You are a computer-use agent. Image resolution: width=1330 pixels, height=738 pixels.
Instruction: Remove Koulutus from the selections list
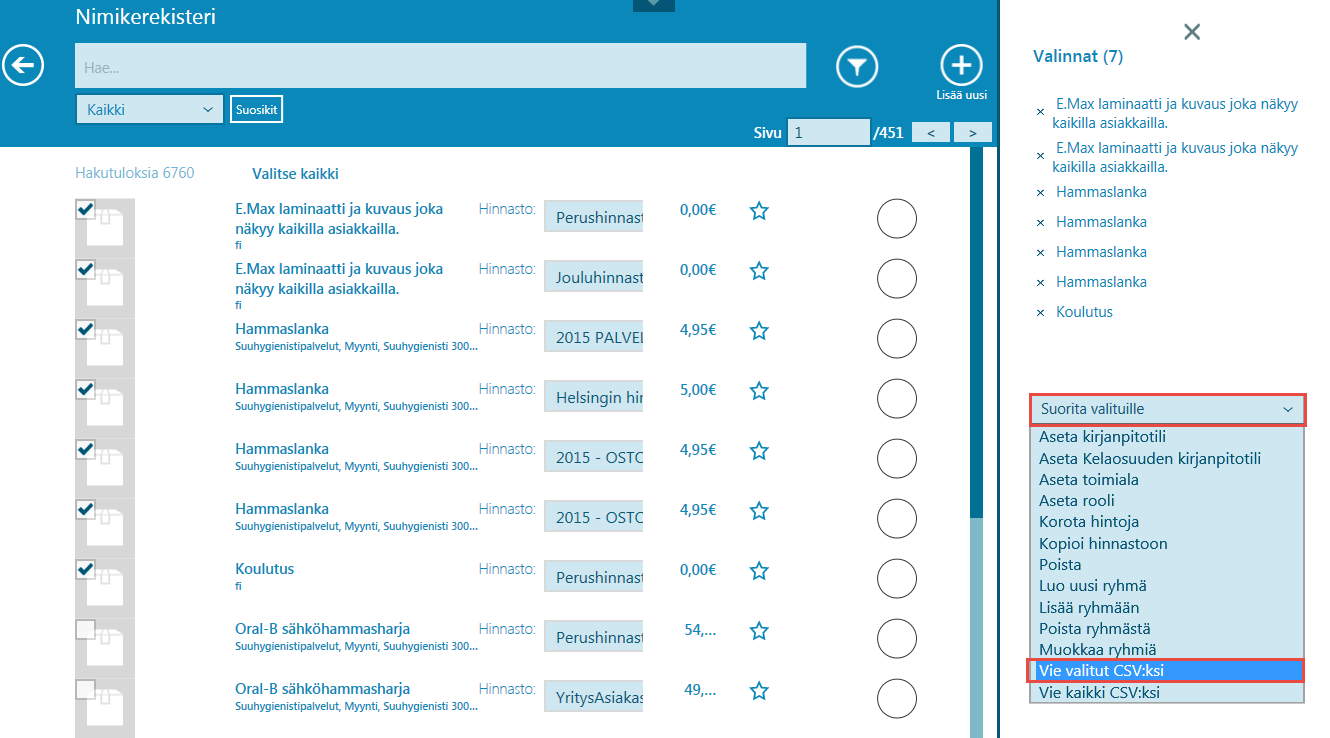point(1040,313)
